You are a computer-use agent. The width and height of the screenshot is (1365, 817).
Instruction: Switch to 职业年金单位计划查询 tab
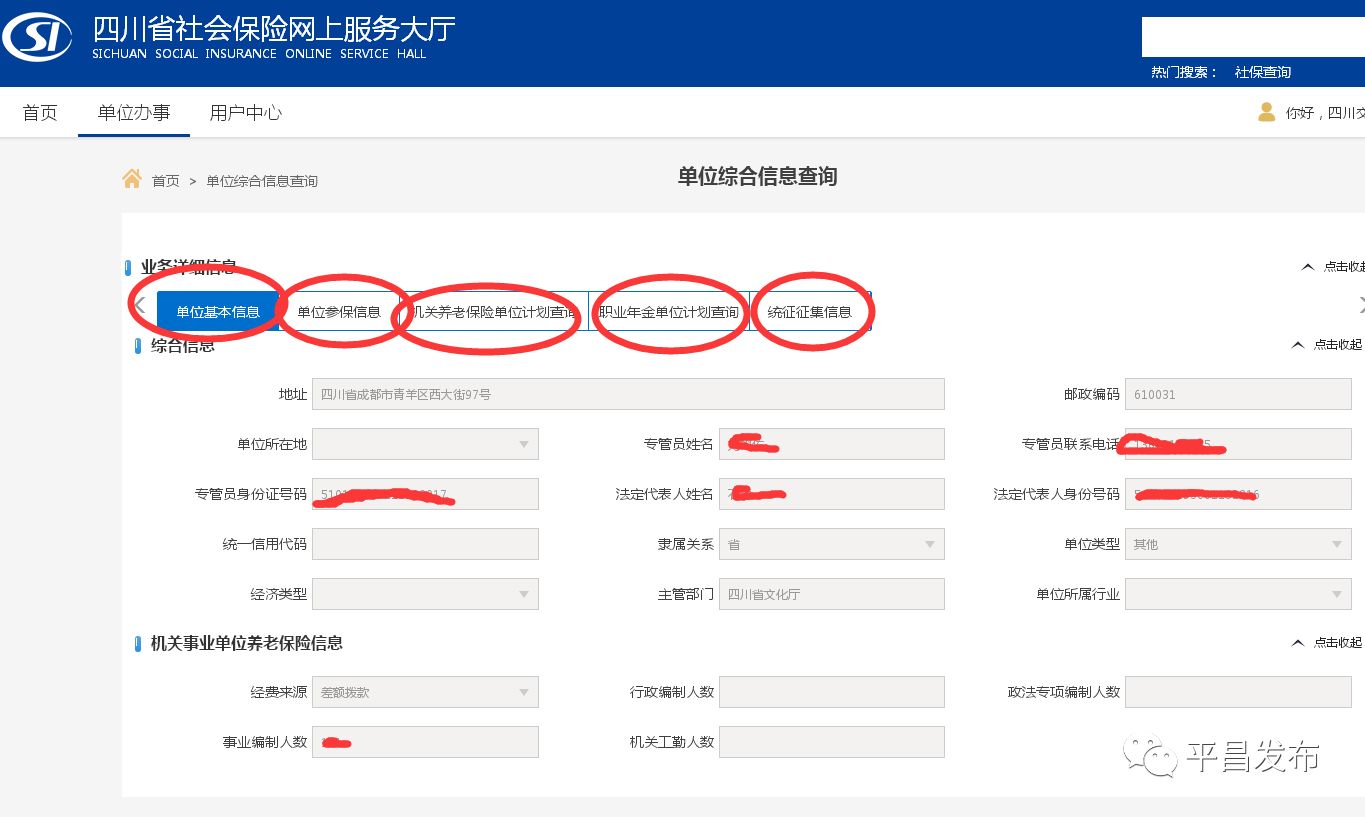669,312
